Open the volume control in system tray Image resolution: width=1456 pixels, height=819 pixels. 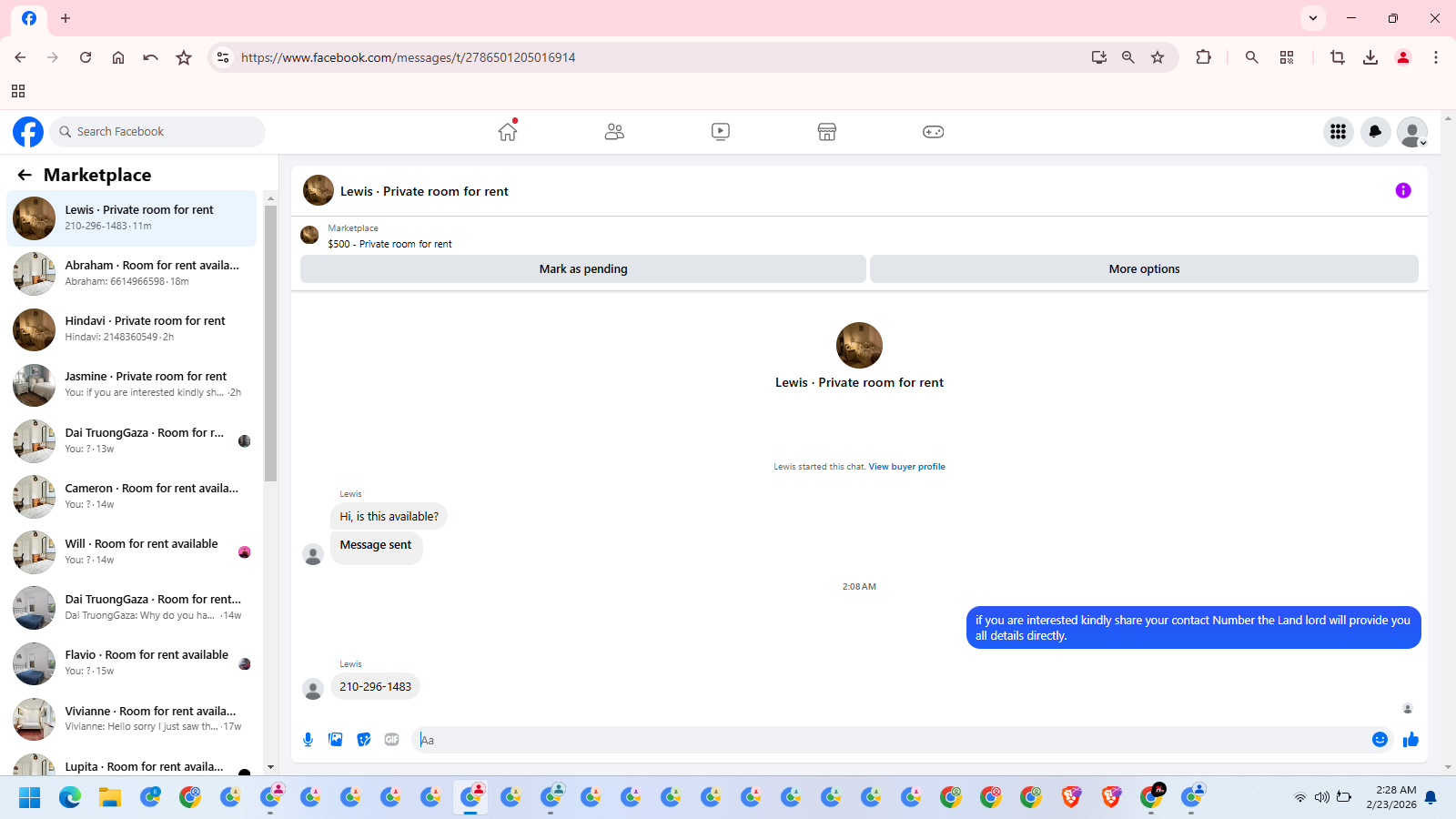click(1322, 798)
